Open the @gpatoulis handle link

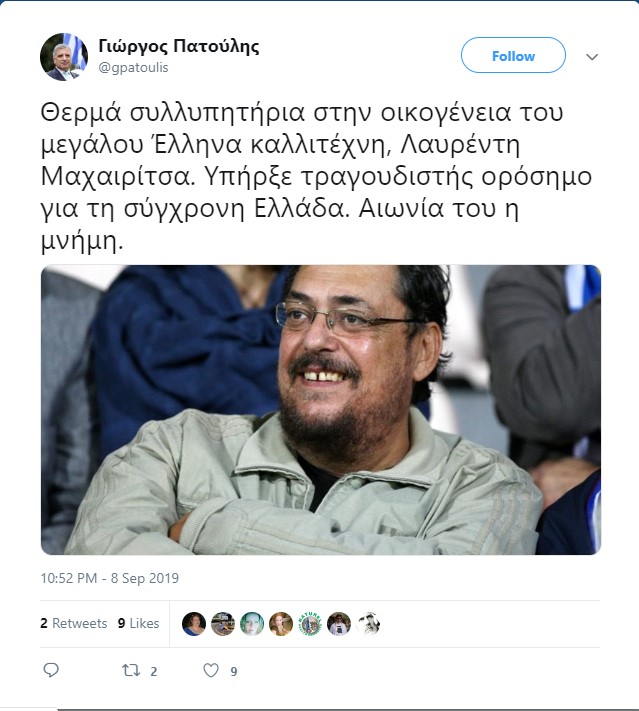[133, 68]
